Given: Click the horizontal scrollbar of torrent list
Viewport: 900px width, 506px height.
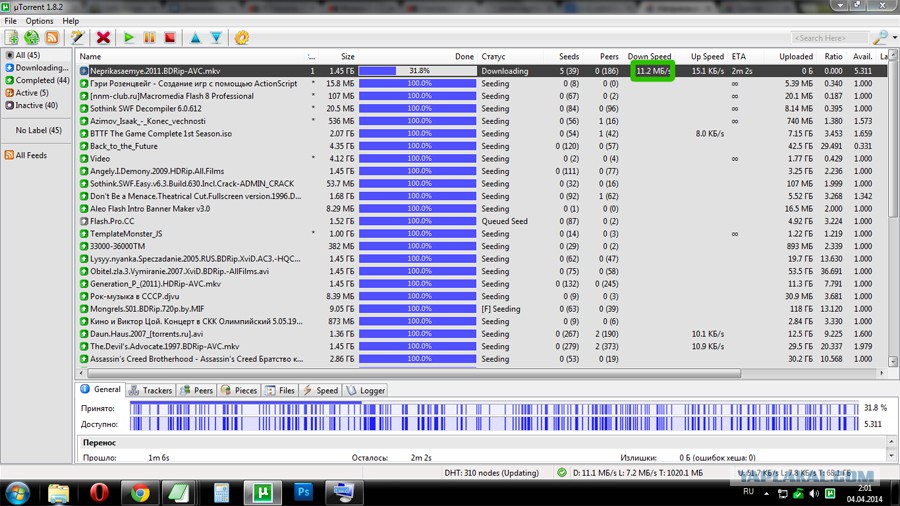Looking at the screenshot, I should pyautogui.click(x=414, y=373).
